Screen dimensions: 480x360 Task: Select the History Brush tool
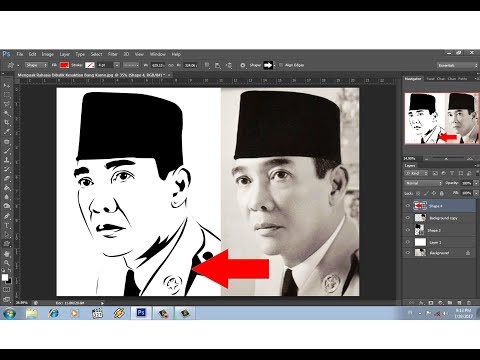[6, 170]
